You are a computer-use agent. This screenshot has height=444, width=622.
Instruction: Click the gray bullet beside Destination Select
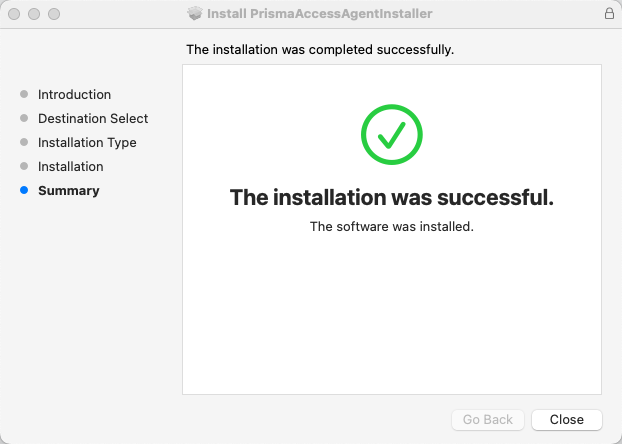pyautogui.click(x=24, y=118)
